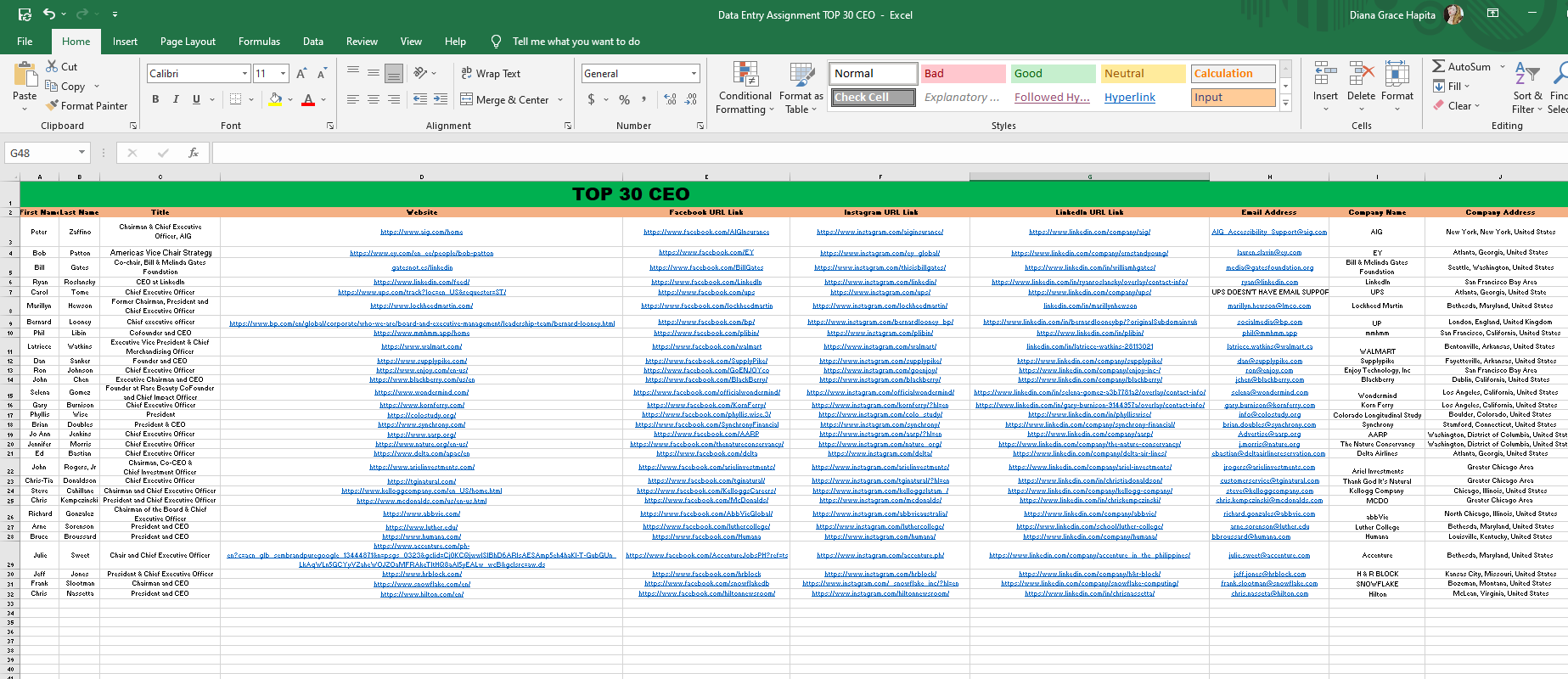Switch to the Review tab

tap(362, 42)
